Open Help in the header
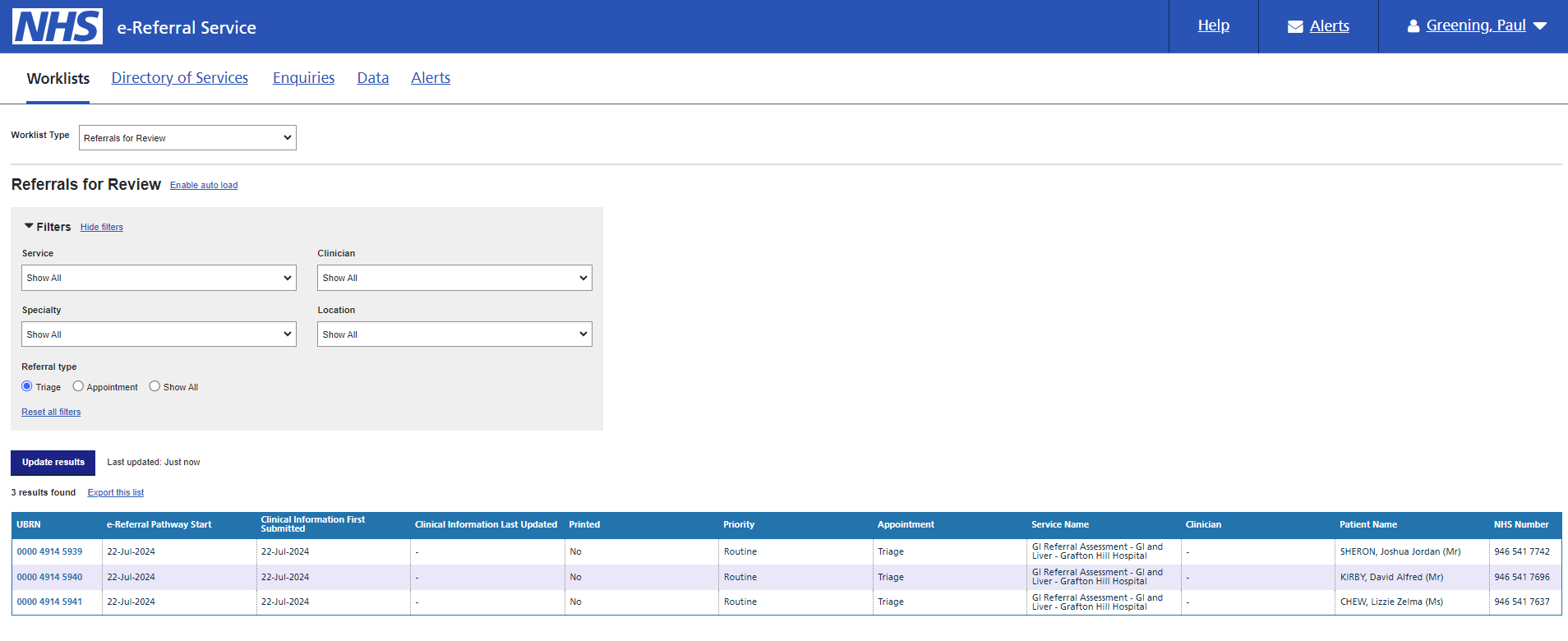Viewport: 1568px width, 641px height. [1214, 25]
